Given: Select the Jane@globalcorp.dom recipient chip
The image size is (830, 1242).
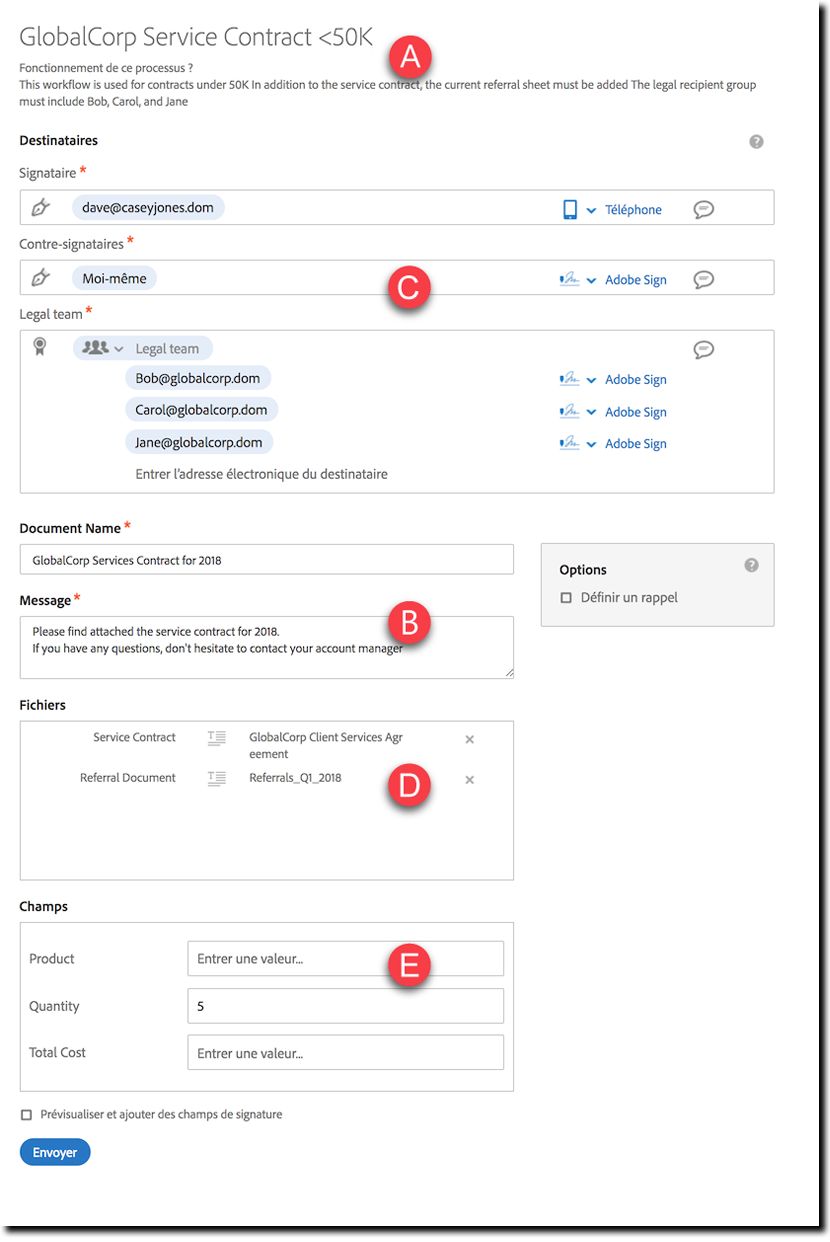Looking at the screenshot, I should point(199,442).
